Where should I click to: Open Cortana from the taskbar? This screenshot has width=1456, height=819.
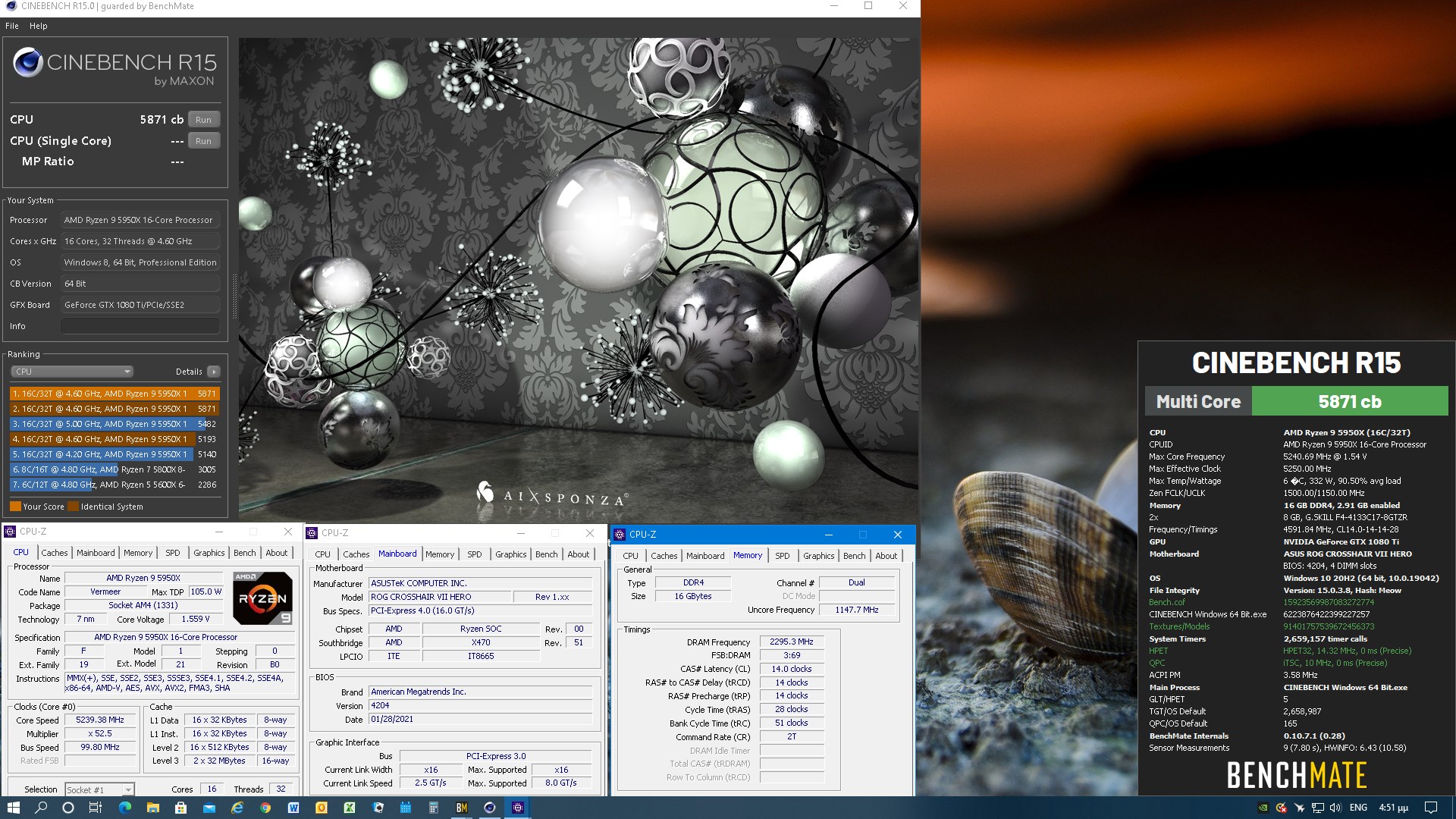(67, 808)
